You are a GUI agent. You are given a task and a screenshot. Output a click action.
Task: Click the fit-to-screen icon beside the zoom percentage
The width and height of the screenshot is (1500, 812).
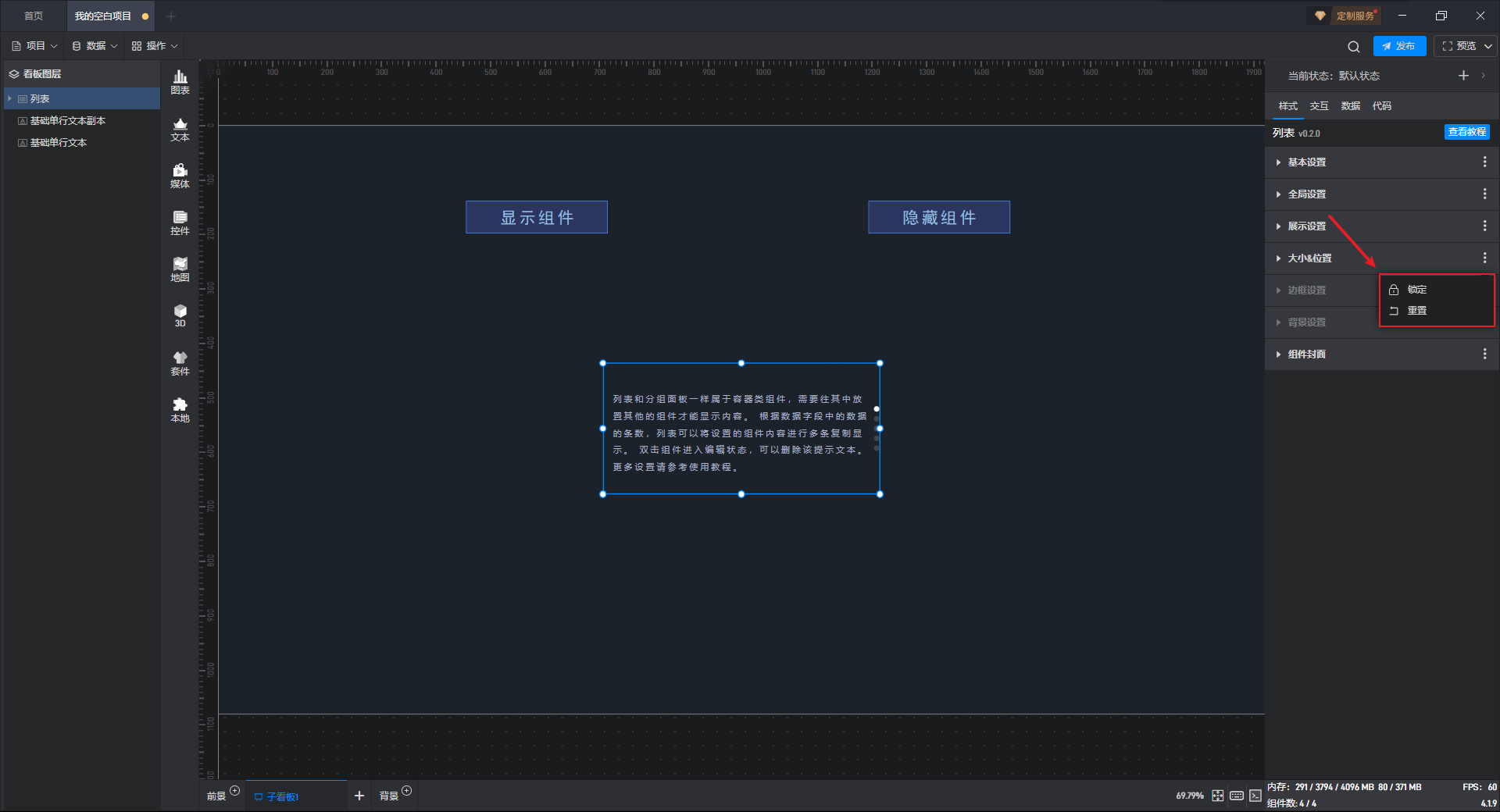(x=1218, y=796)
